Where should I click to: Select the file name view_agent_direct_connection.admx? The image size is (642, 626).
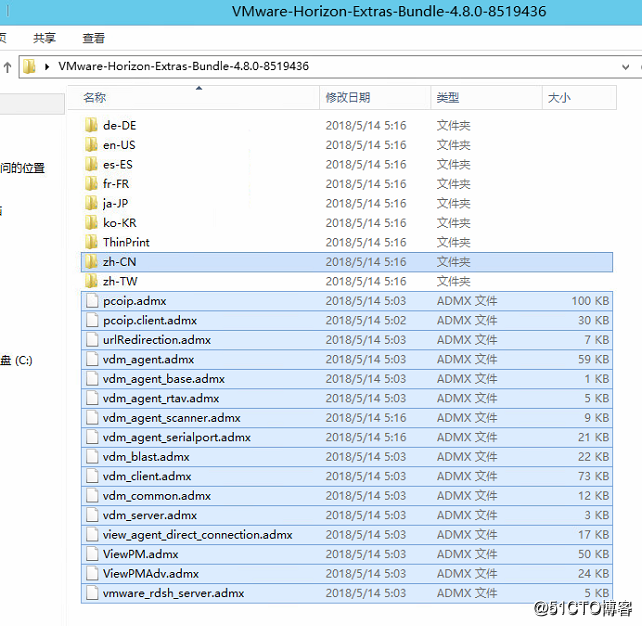pyautogui.click(x=198, y=535)
